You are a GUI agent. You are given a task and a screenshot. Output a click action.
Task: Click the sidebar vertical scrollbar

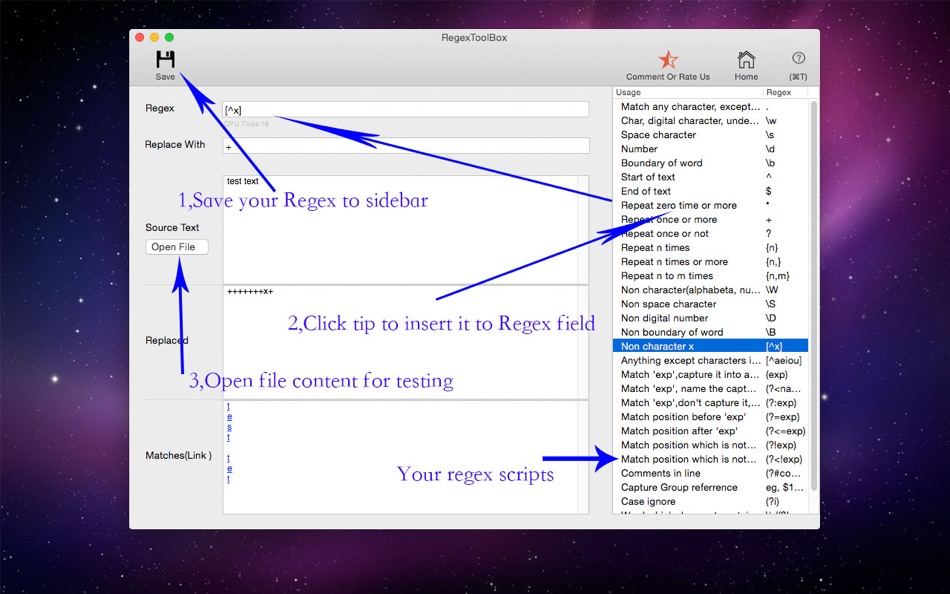814,297
